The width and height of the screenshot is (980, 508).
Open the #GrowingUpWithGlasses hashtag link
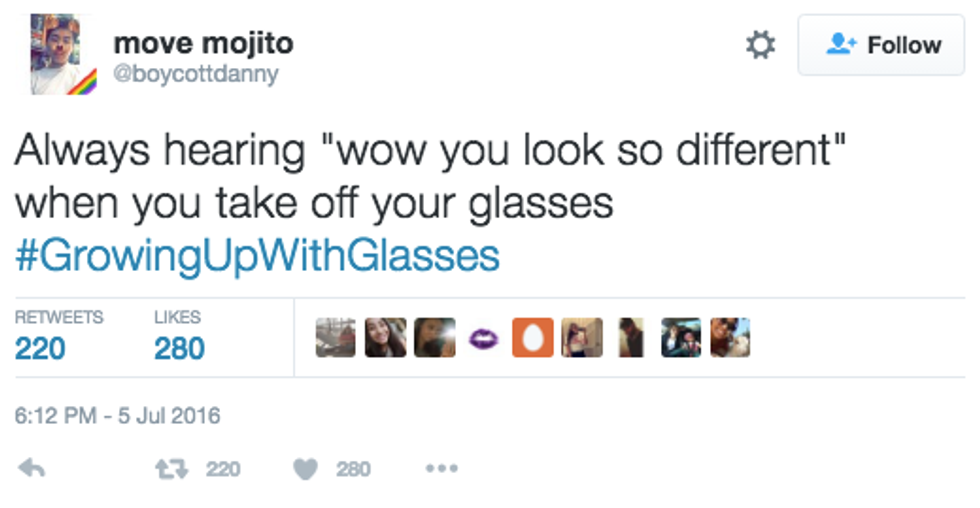click(257, 256)
